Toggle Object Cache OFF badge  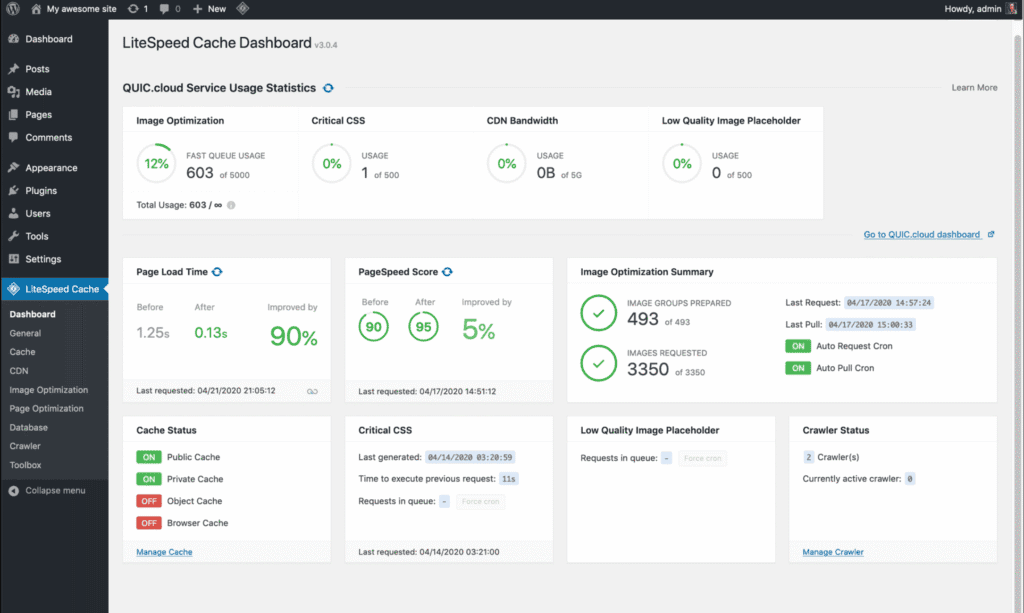point(149,501)
